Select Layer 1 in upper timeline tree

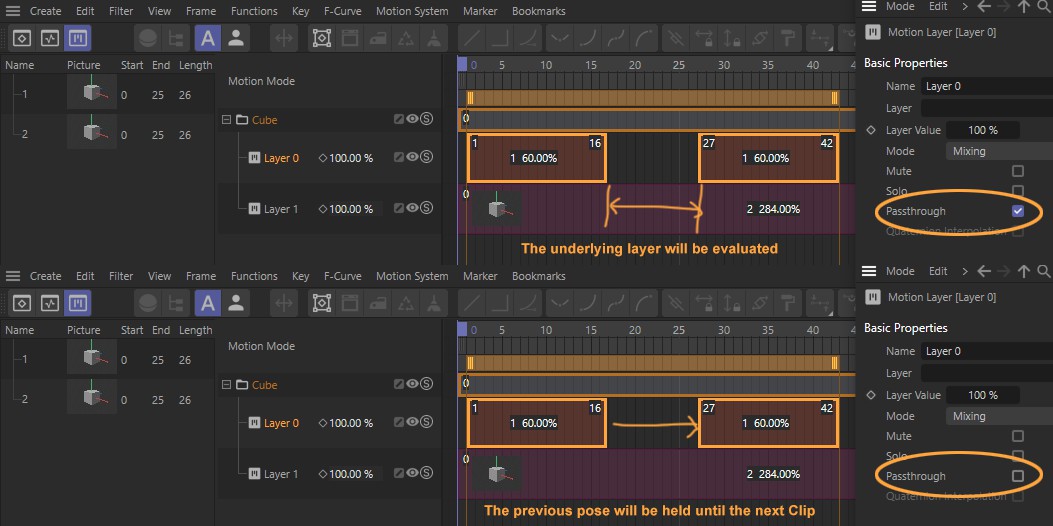(x=281, y=209)
